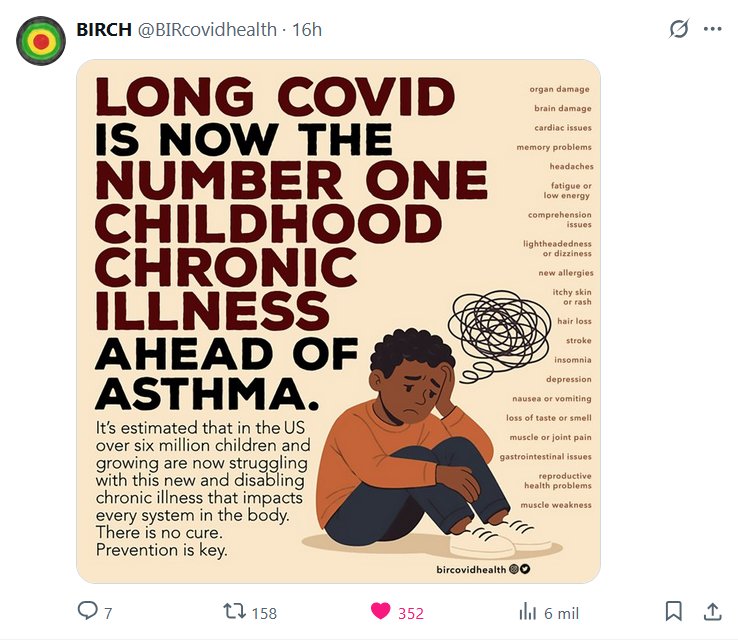This screenshot has width=738, height=640.
Task: Open the view analytics bar-chart icon
Action: [527, 611]
